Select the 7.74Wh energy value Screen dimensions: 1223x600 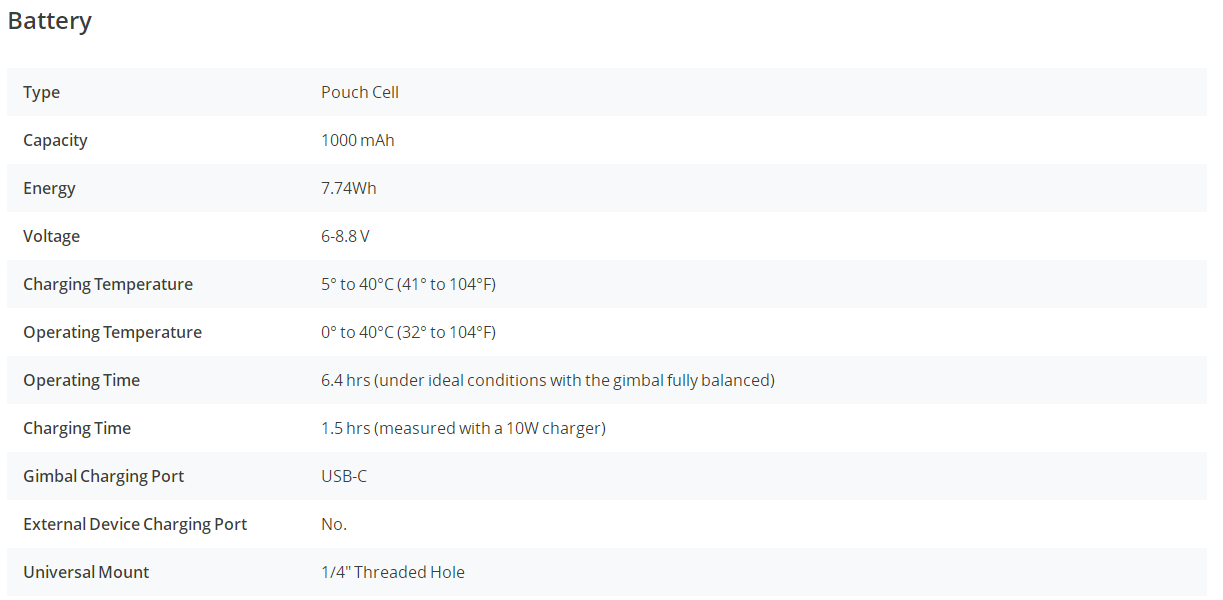pos(349,188)
